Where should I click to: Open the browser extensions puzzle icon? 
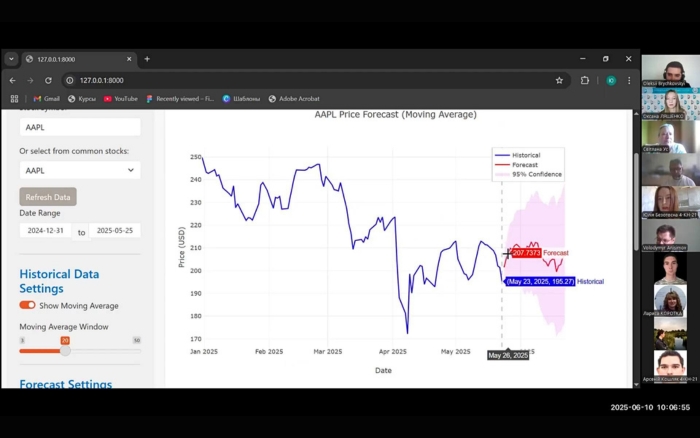click(x=585, y=80)
